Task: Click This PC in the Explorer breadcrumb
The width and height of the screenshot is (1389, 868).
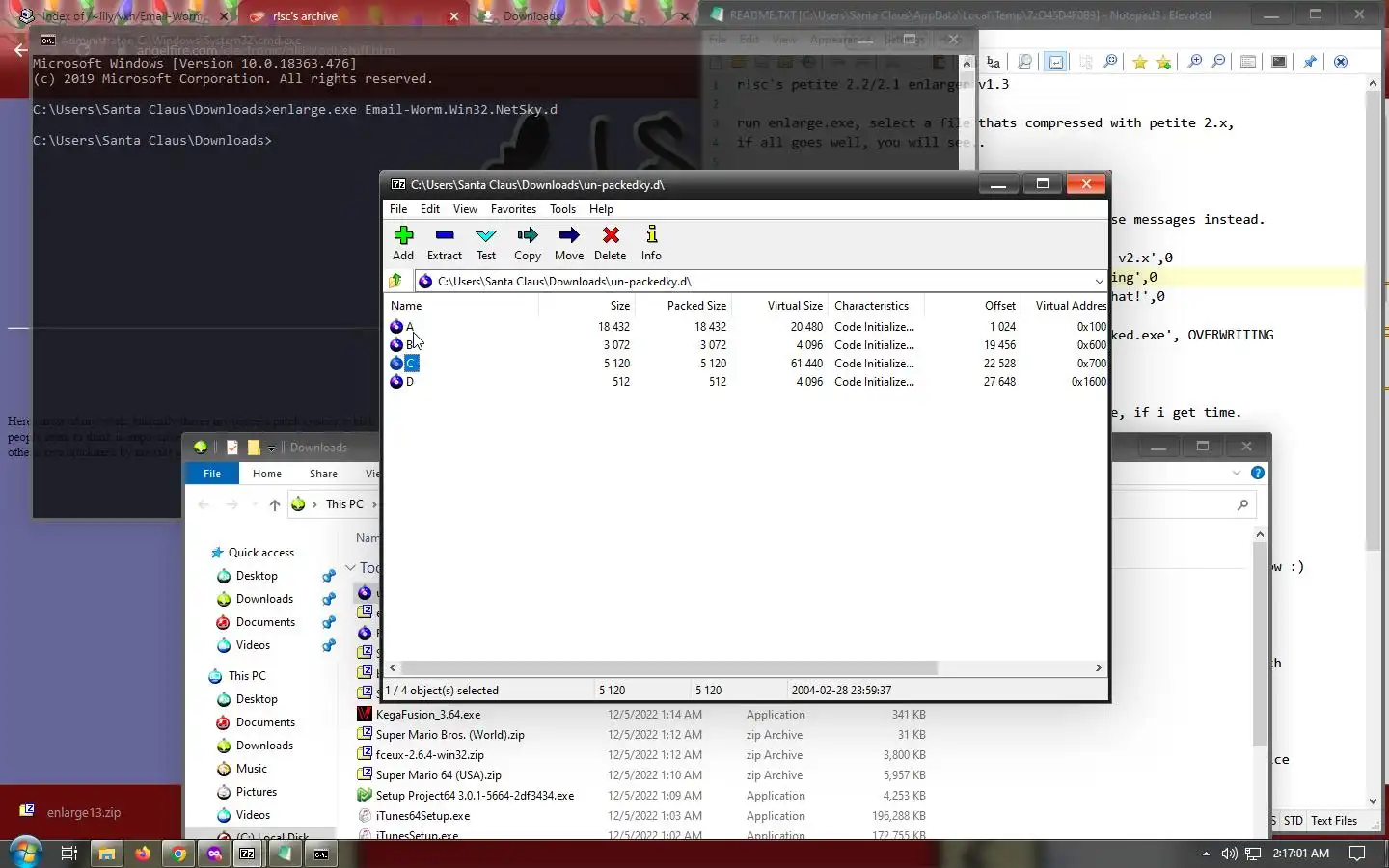Action: 344,504
